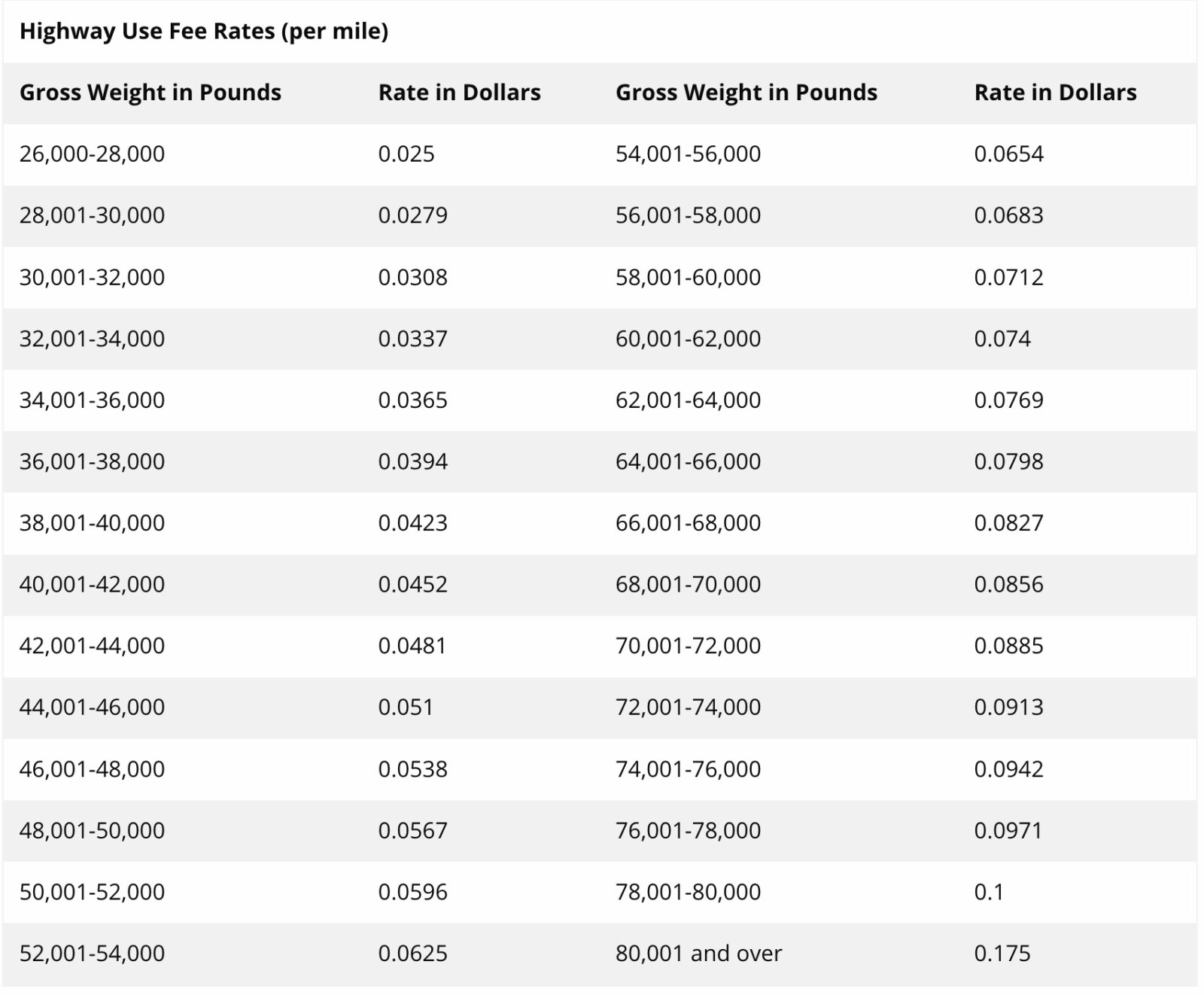Viewport: 1204px width, 995px height.
Task: Select the 0.1 rate value
Action: coord(989,892)
